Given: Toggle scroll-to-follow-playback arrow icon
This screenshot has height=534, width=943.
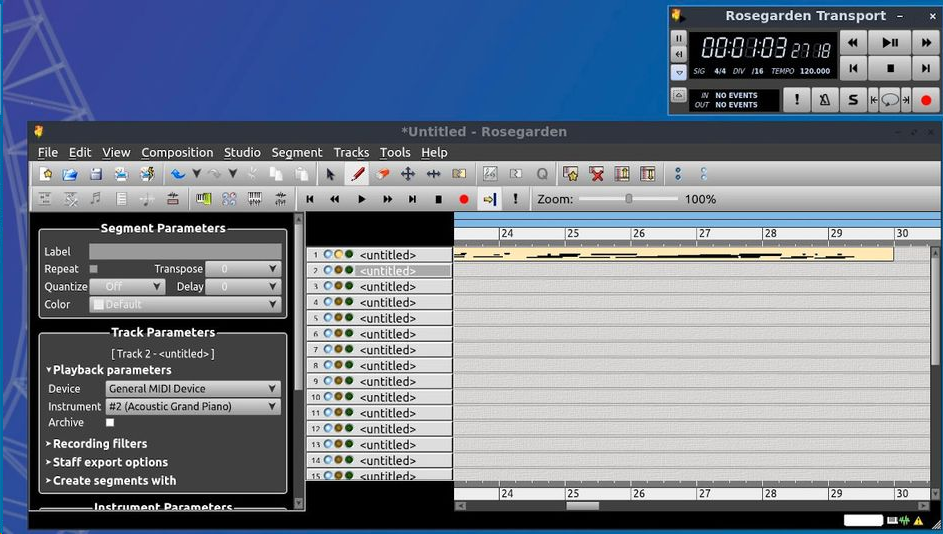Looking at the screenshot, I should pos(490,199).
